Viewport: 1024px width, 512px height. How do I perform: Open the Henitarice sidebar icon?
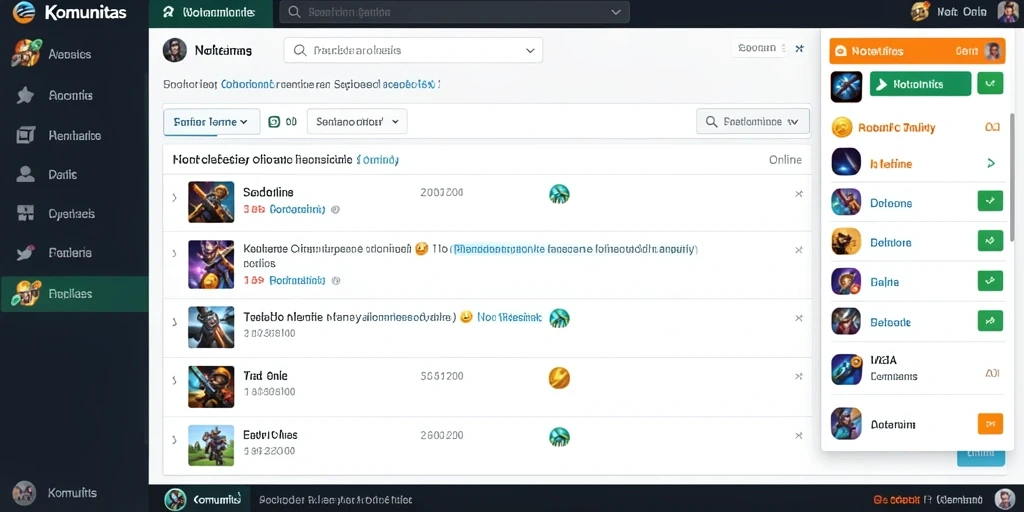point(25,135)
